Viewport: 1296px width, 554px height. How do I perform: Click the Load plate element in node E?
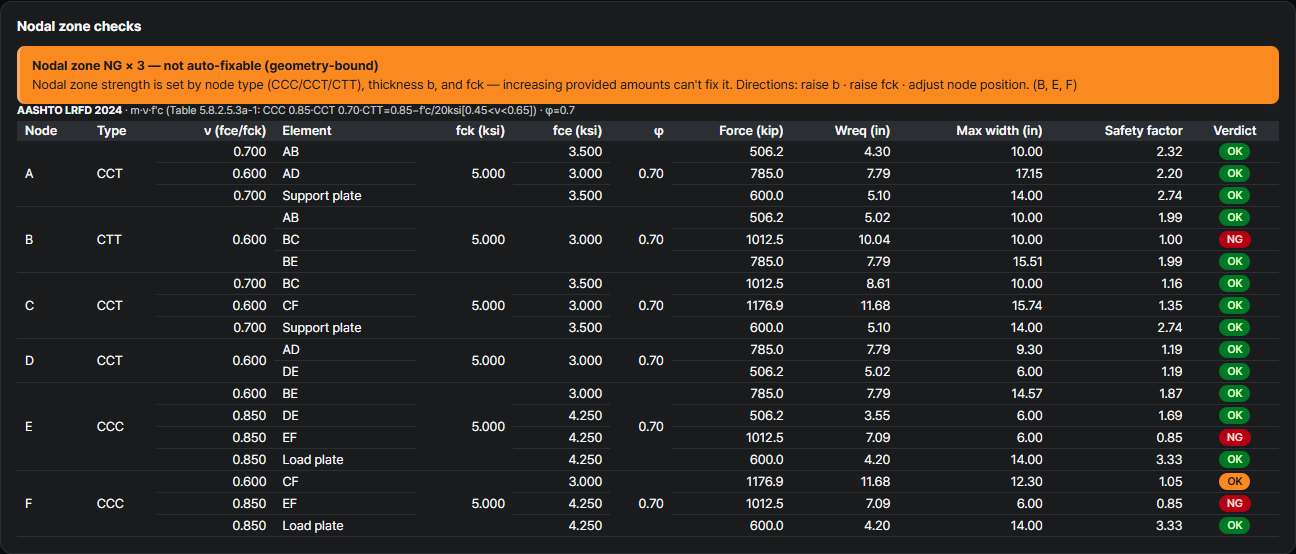pos(313,460)
